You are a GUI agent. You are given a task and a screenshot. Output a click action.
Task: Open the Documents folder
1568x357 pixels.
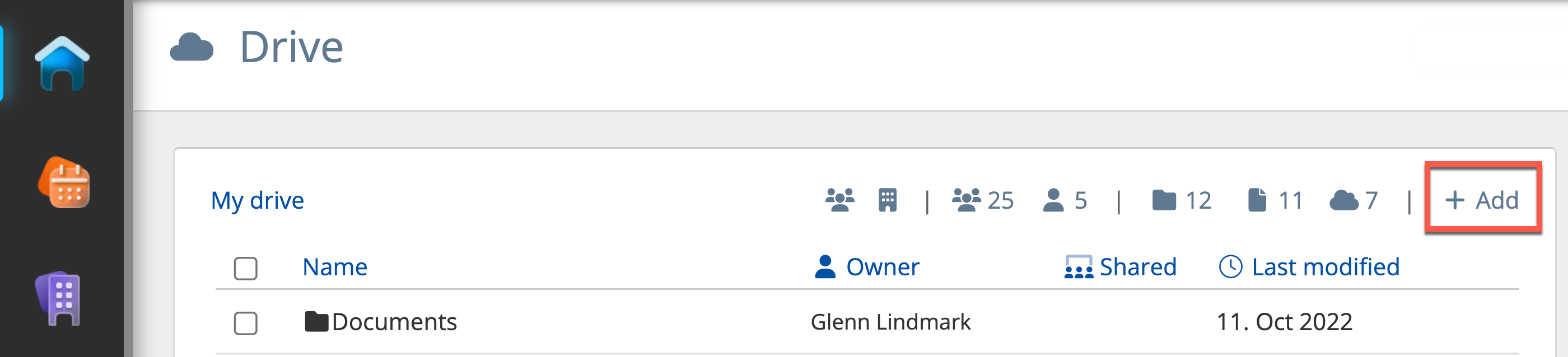pyautogui.click(x=394, y=322)
